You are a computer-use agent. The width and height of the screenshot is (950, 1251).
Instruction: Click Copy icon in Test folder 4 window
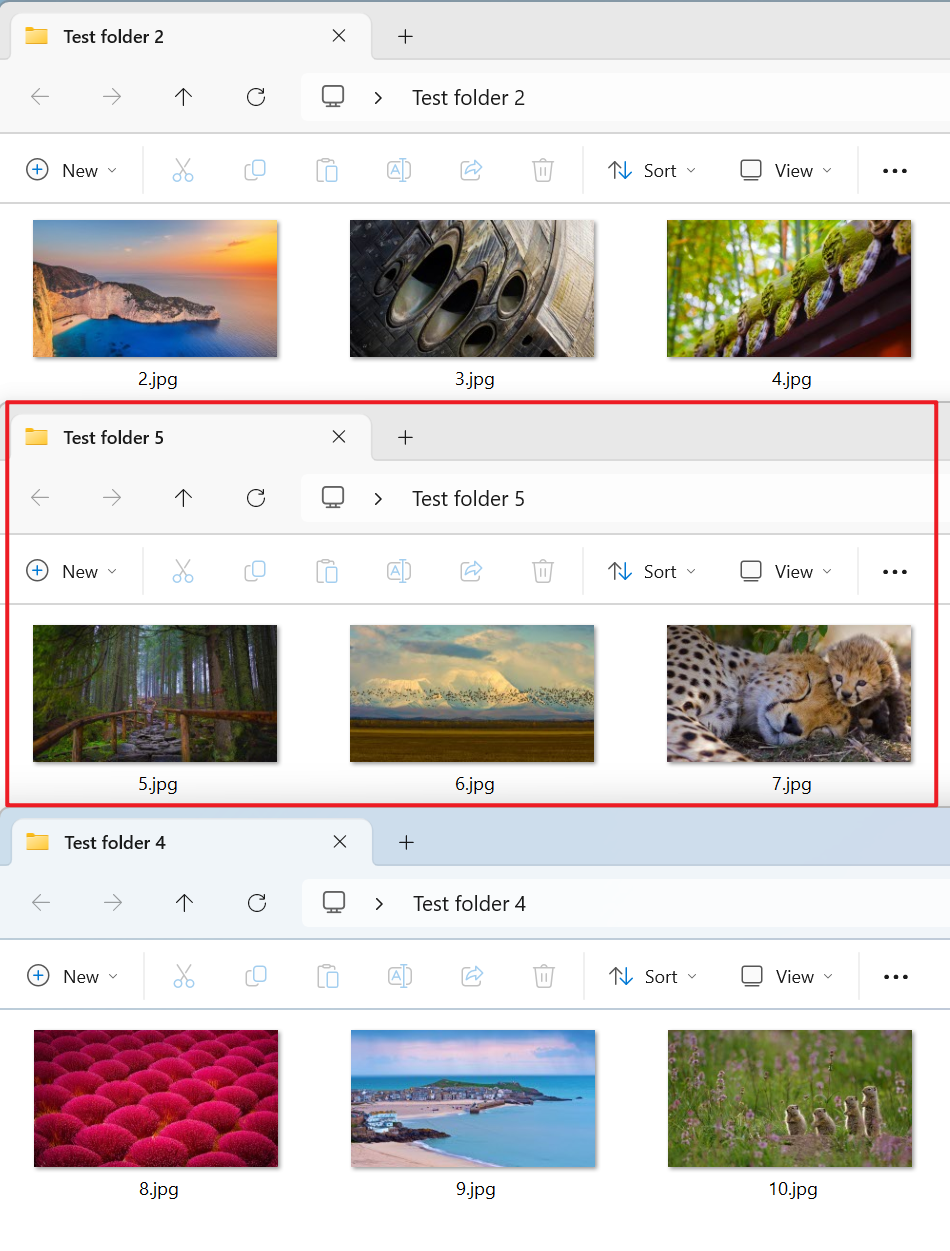tap(256, 976)
